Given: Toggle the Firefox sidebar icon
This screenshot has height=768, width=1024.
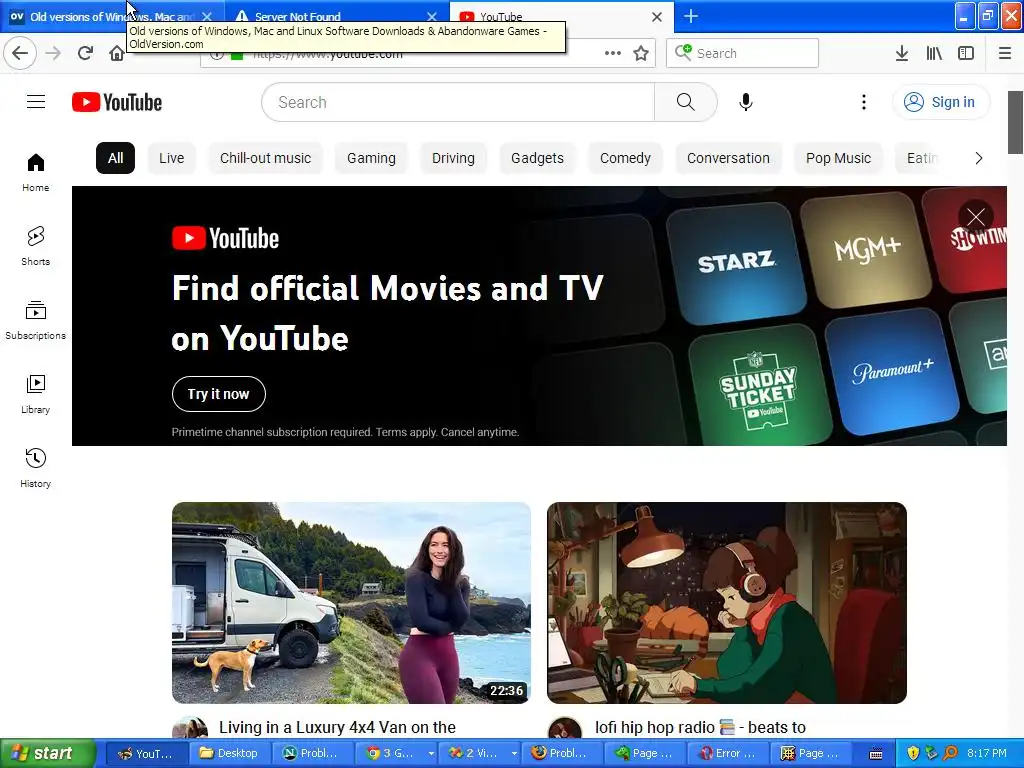Looking at the screenshot, I should (x=966, y=53).
